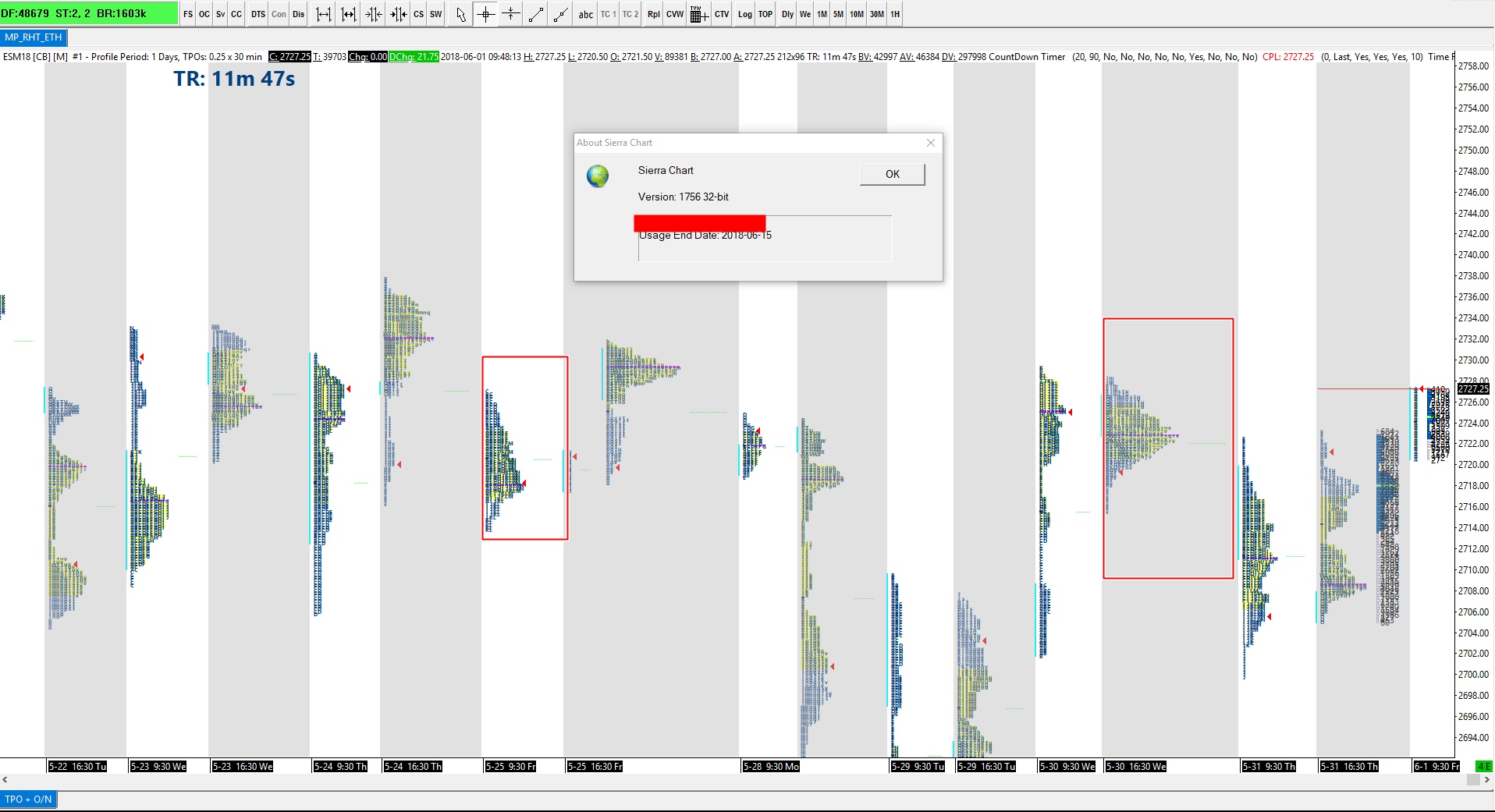Click the globe icon in About dialog

(598, 176)
